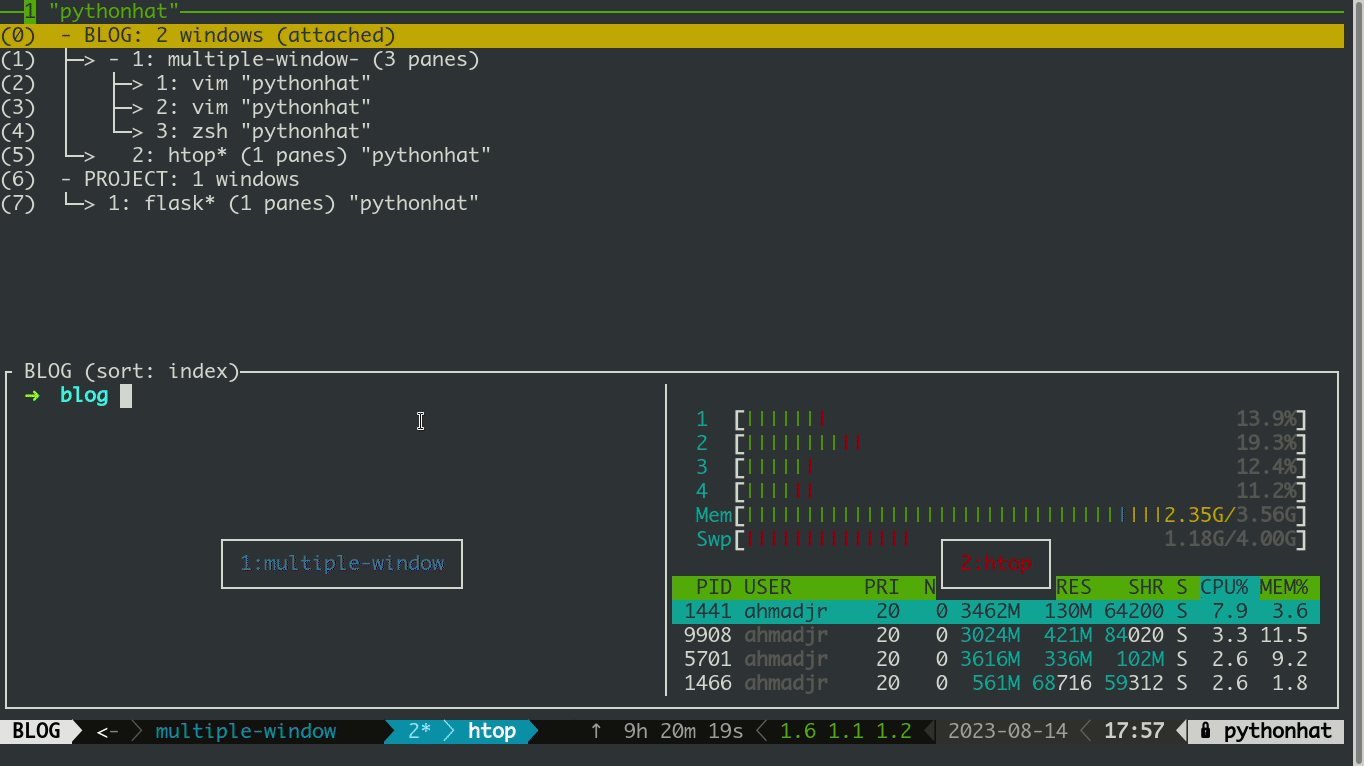Click the red '2:htop' preview label box
The height and width of the screenshot is (766, 1364).
[995, 563]
